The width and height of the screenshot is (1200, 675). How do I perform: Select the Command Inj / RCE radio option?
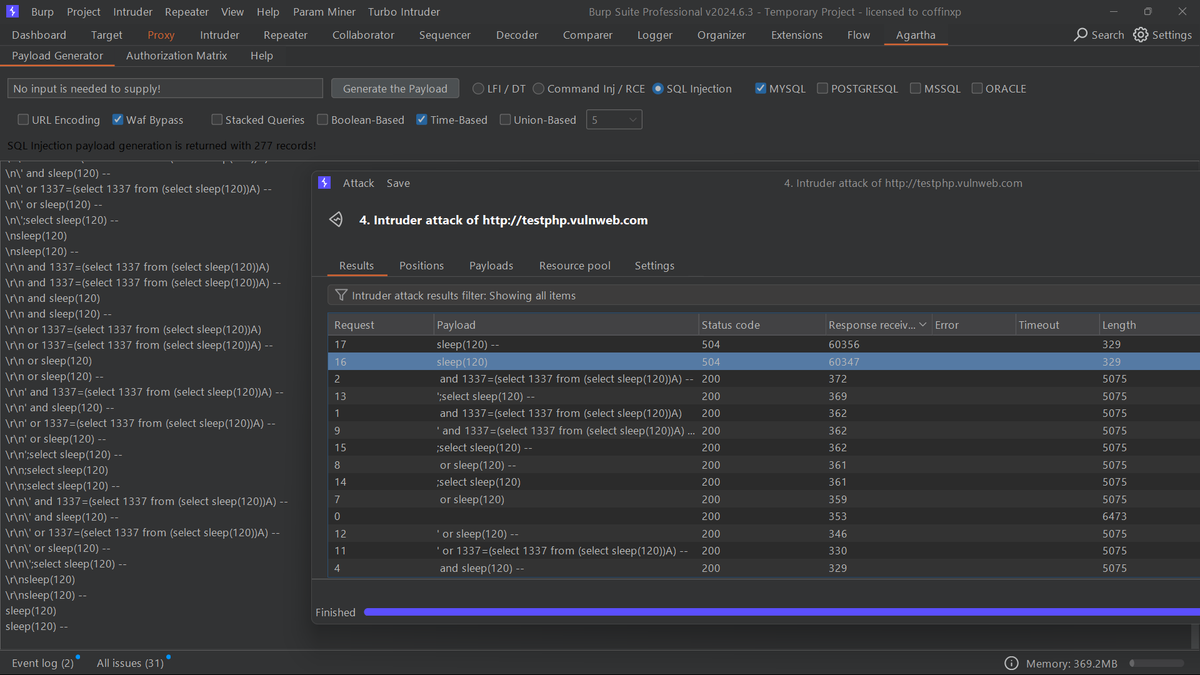(x=538, y=89)
